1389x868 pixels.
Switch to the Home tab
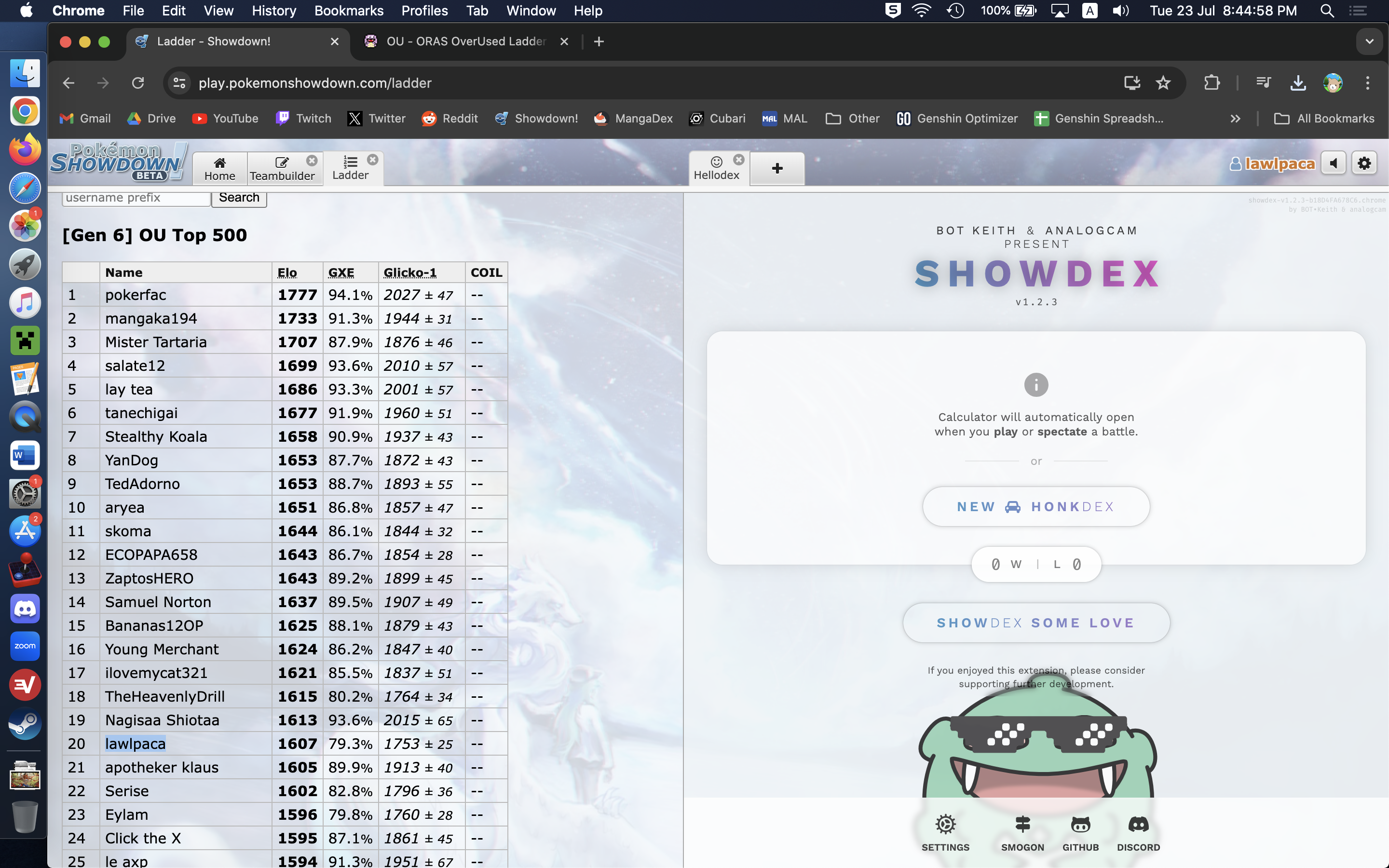tap(220, 168)
